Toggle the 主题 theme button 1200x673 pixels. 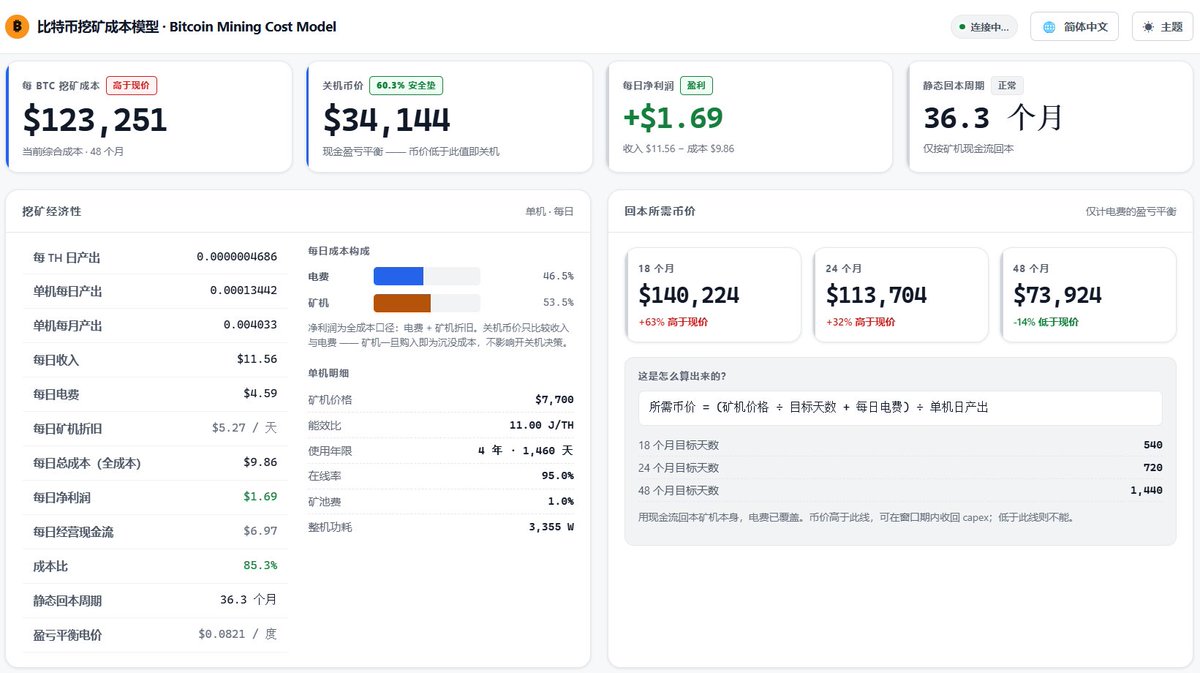[1162, 27]
